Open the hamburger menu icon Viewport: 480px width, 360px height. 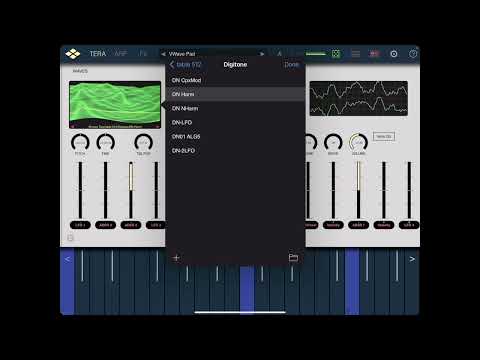pos(356,54)
